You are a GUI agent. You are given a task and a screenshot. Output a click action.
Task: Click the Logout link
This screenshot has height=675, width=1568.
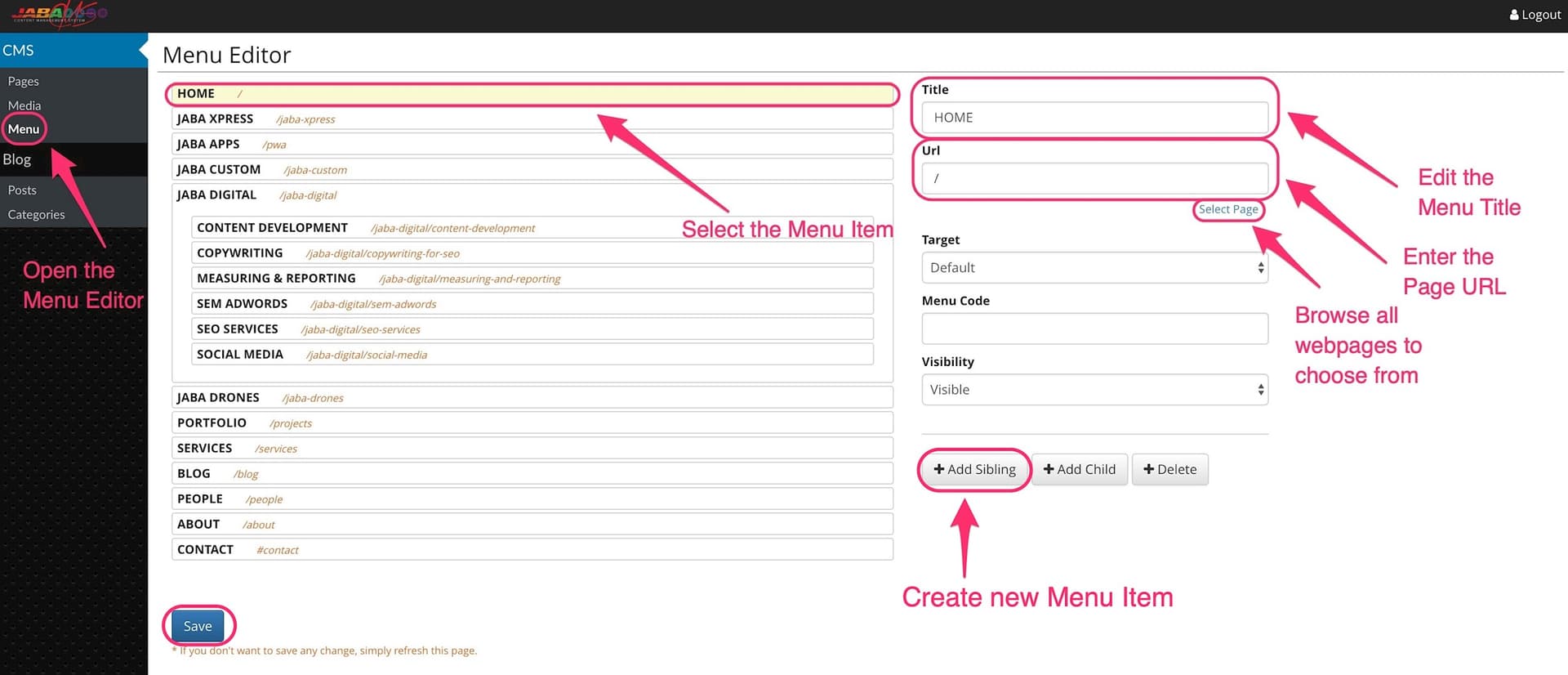[1535, 15]
